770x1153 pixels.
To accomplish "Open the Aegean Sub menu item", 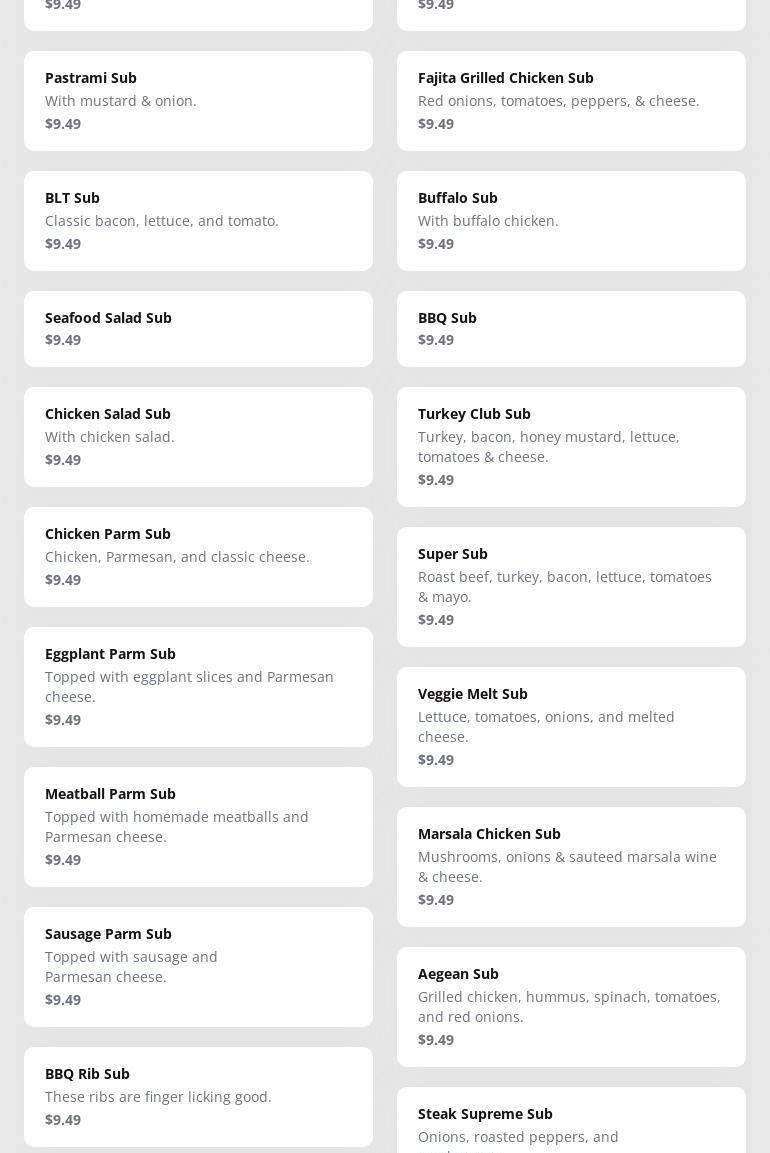I will pyautogui.click(x=571, y=1006).
